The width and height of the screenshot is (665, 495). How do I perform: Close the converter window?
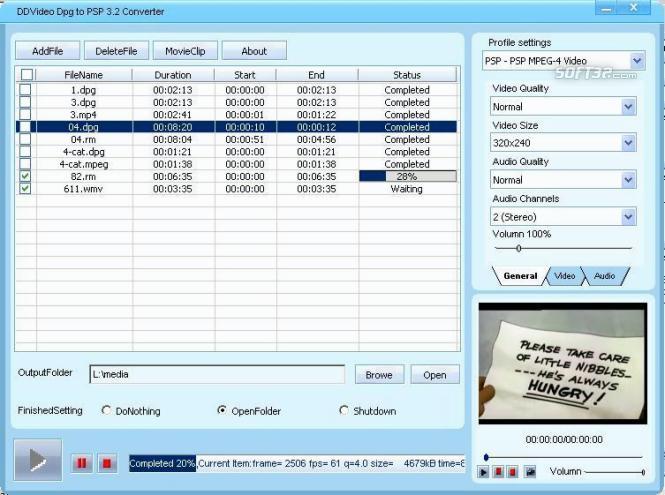(634, 8)
